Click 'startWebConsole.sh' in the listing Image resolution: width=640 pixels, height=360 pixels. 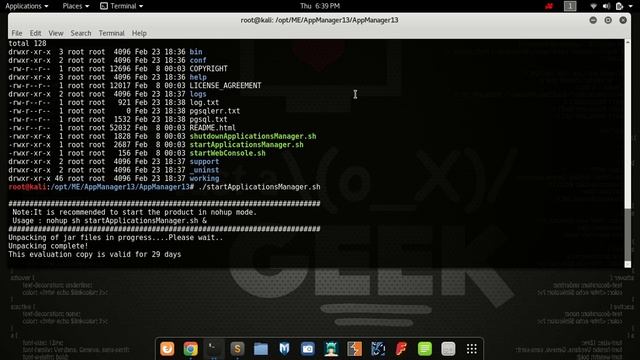point(227,153)
